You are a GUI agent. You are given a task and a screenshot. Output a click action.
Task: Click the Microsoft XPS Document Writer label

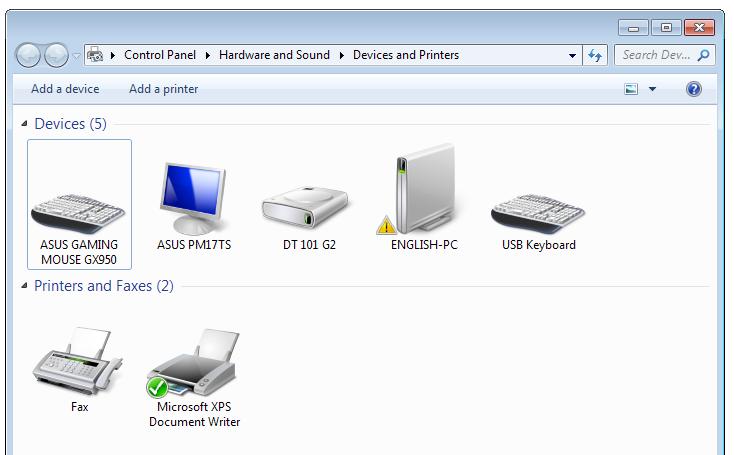point(194,414)
